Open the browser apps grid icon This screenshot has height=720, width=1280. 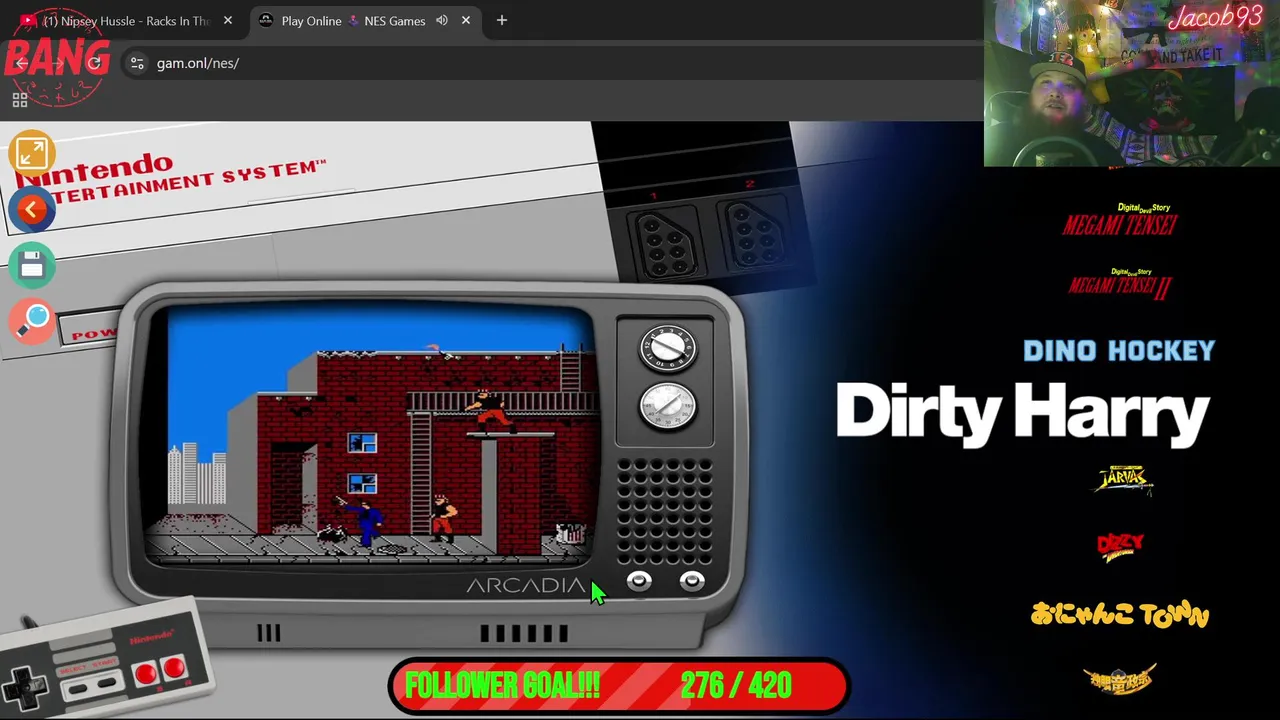point(20,100)
